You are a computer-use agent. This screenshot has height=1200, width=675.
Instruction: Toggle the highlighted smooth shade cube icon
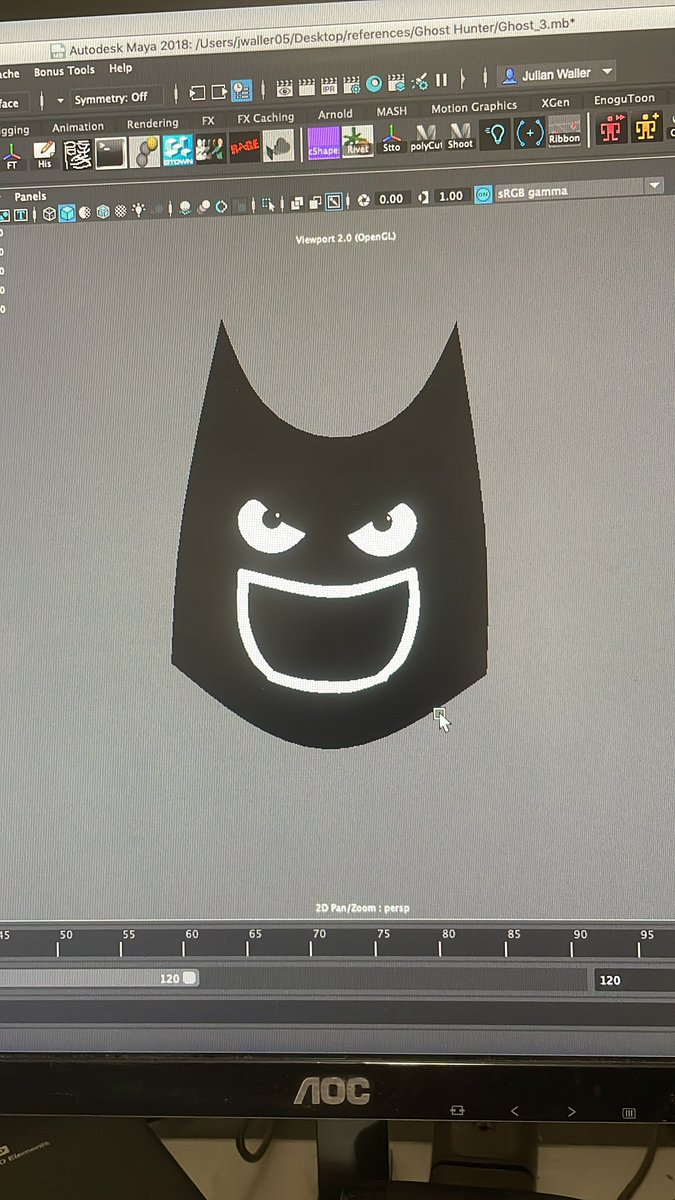click(x=67, y=212)
